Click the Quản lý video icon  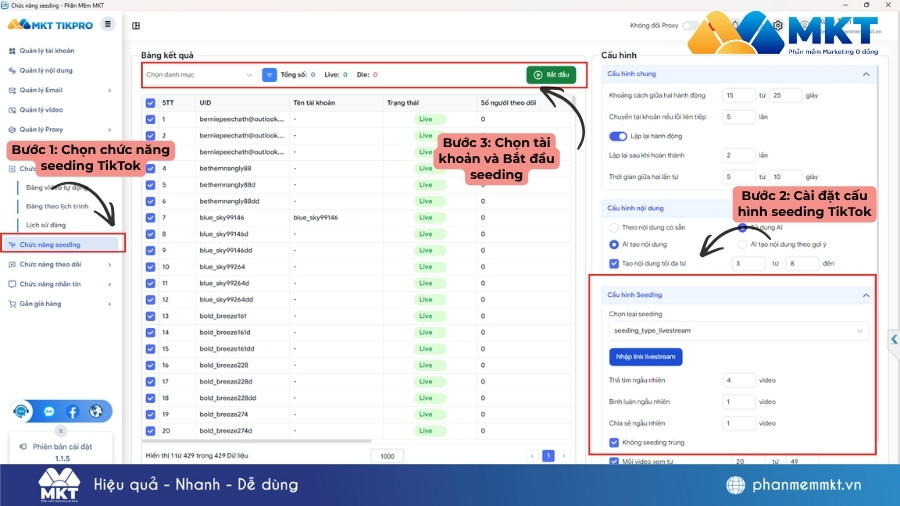(x=12, y=110)
